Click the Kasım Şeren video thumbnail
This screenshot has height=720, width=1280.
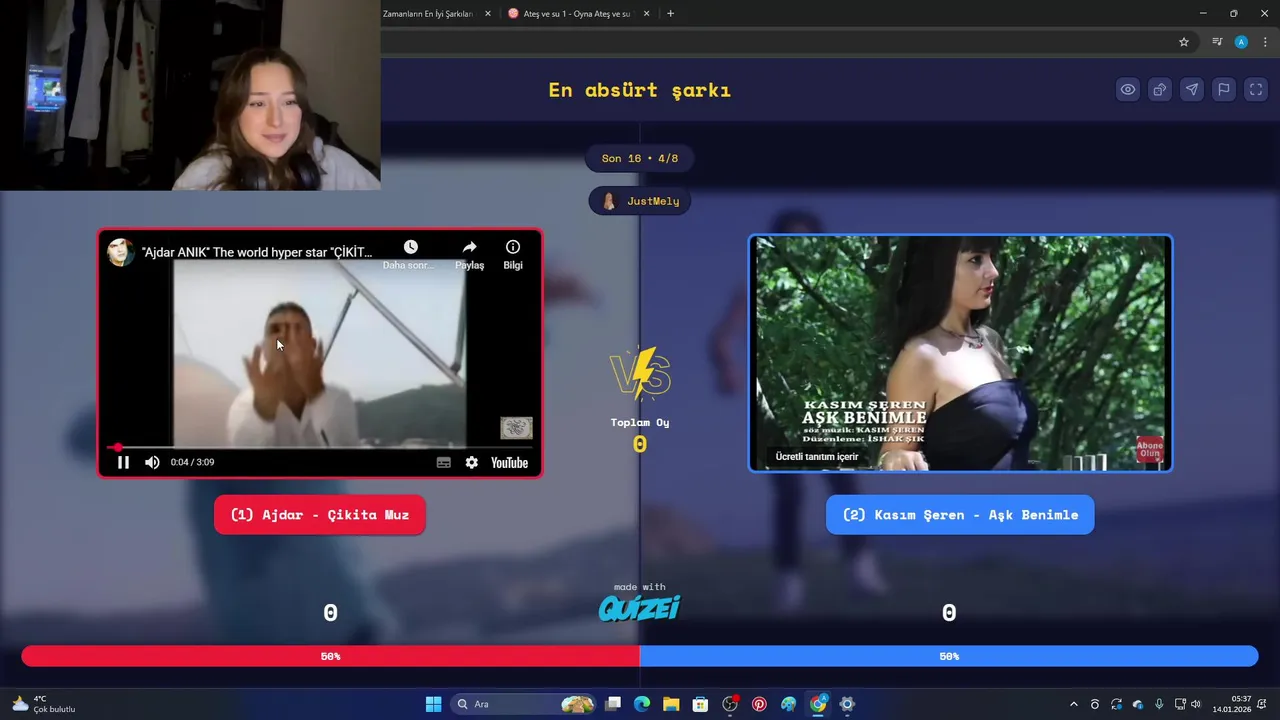960,353
